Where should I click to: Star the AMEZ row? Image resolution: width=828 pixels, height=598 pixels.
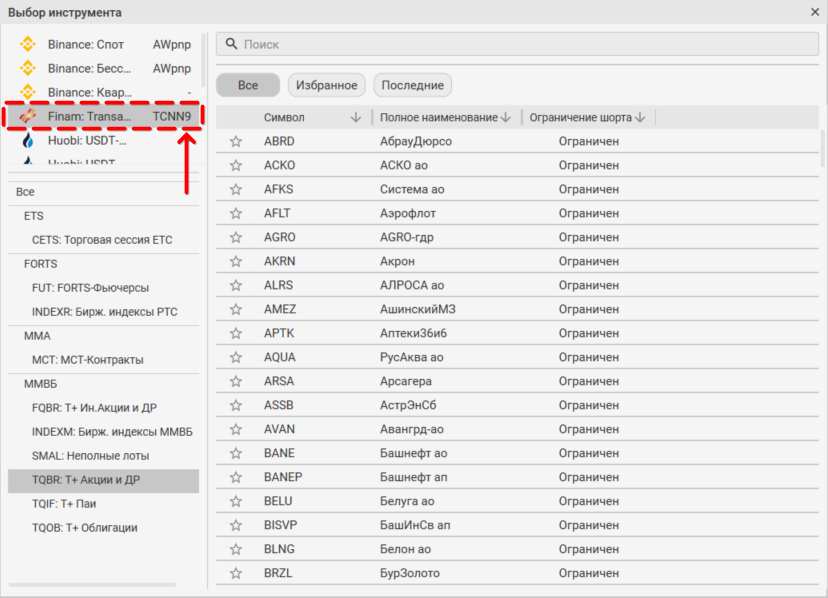[x=236, y=309]
